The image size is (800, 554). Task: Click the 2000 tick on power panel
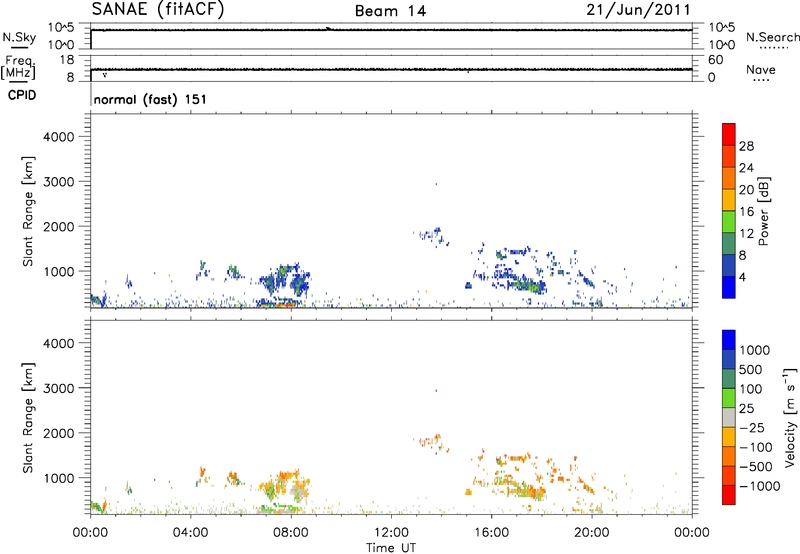click(58, 226)
